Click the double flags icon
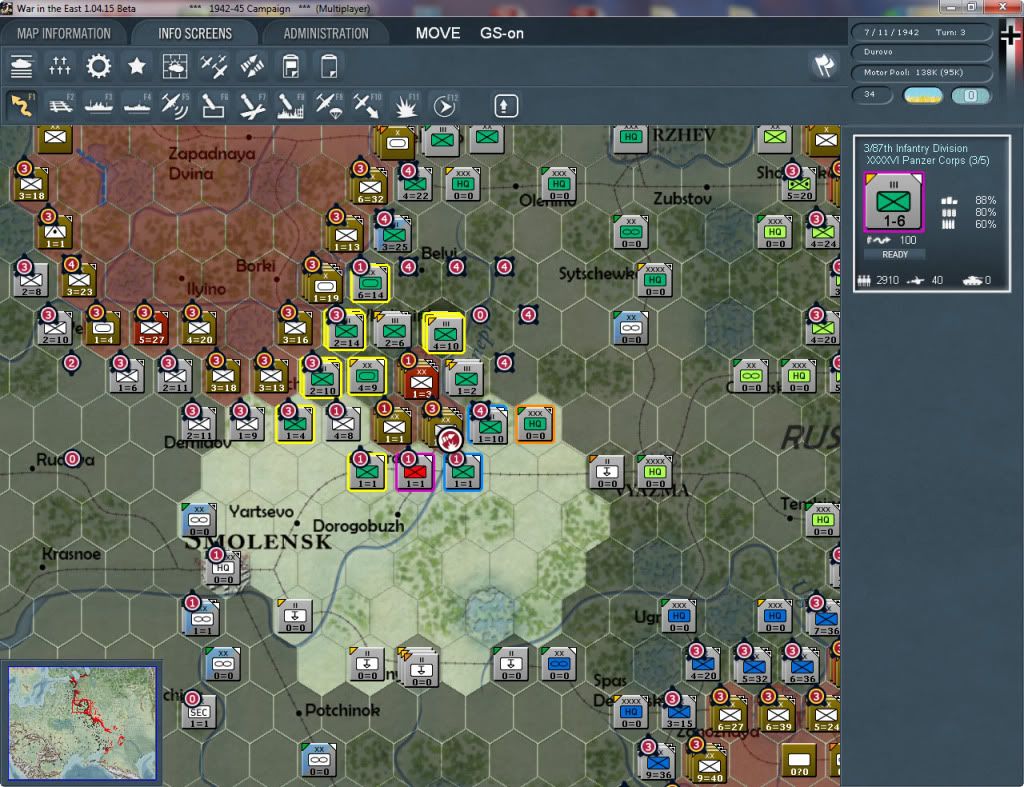The width and height of the screenshot is (1024, 787). tap(824, 65)
